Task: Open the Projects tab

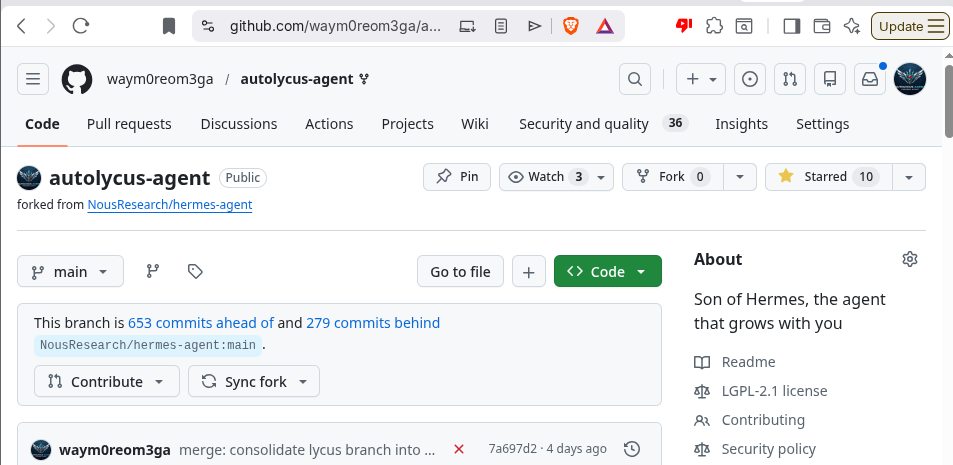Action: pyautogui.click(x=407, y=124)
